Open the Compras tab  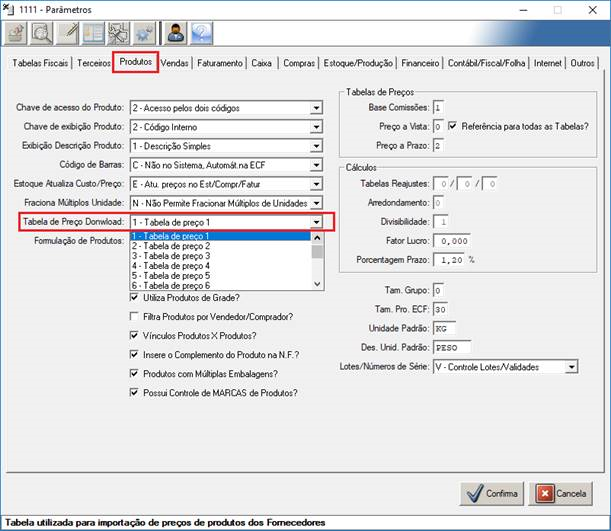299,63
